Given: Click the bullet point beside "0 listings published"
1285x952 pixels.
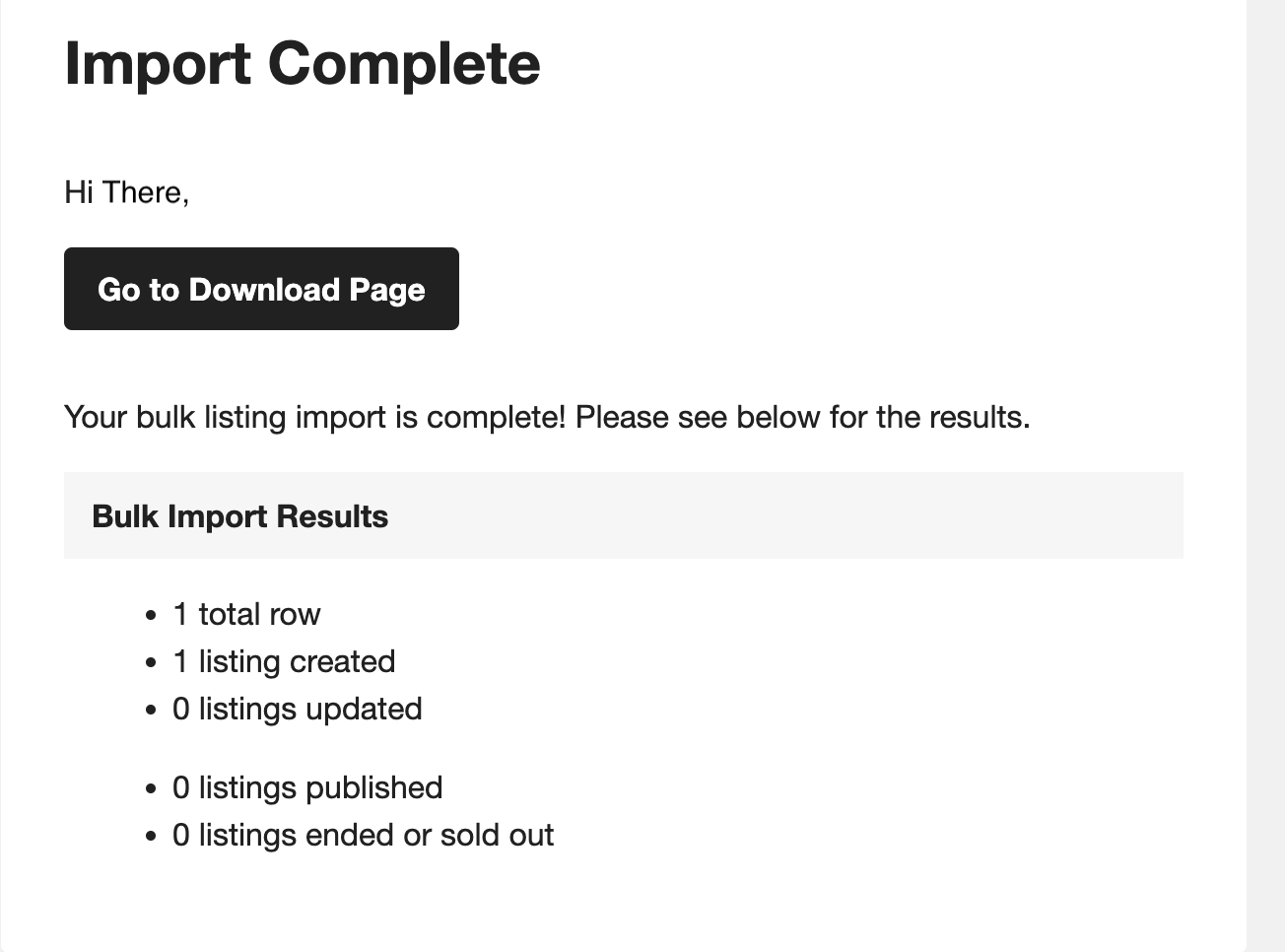Looking at the screenshot, I should click(151, 788).
